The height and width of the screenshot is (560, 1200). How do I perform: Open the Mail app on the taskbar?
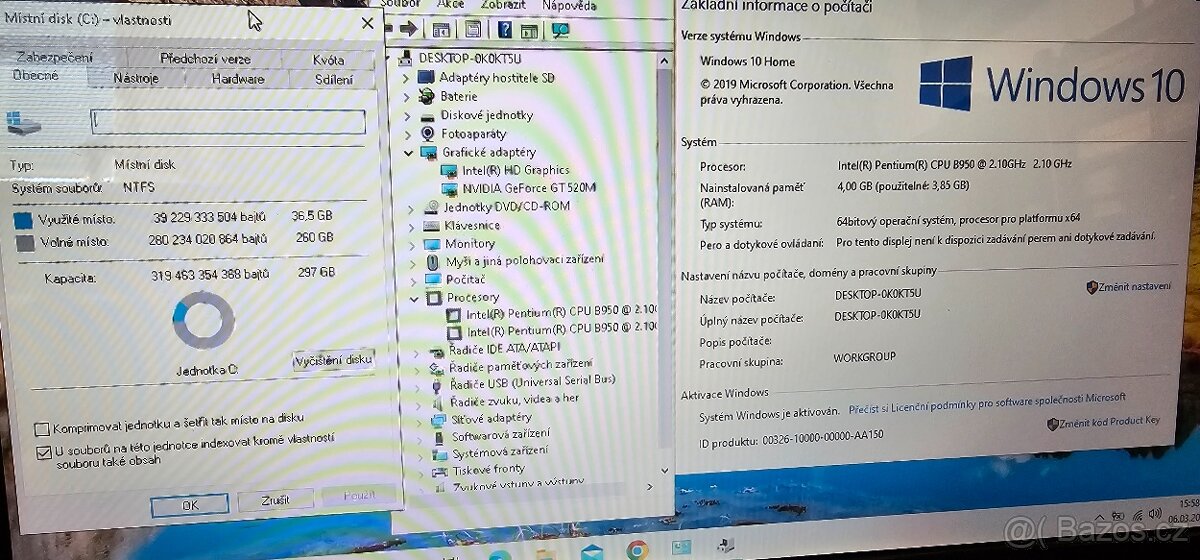[x=592, y=551]
